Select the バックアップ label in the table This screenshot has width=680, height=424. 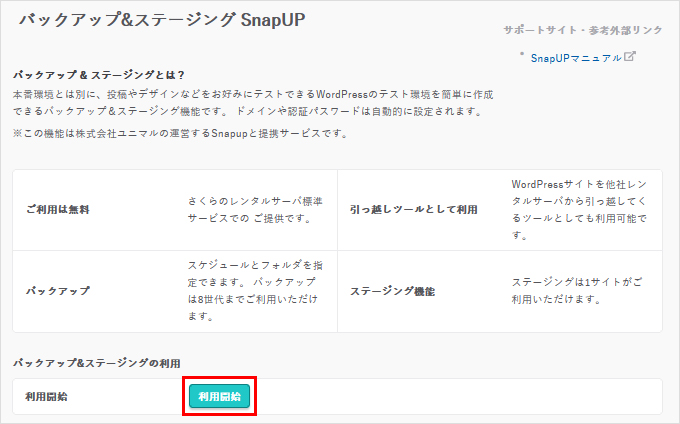pos(58,292)
